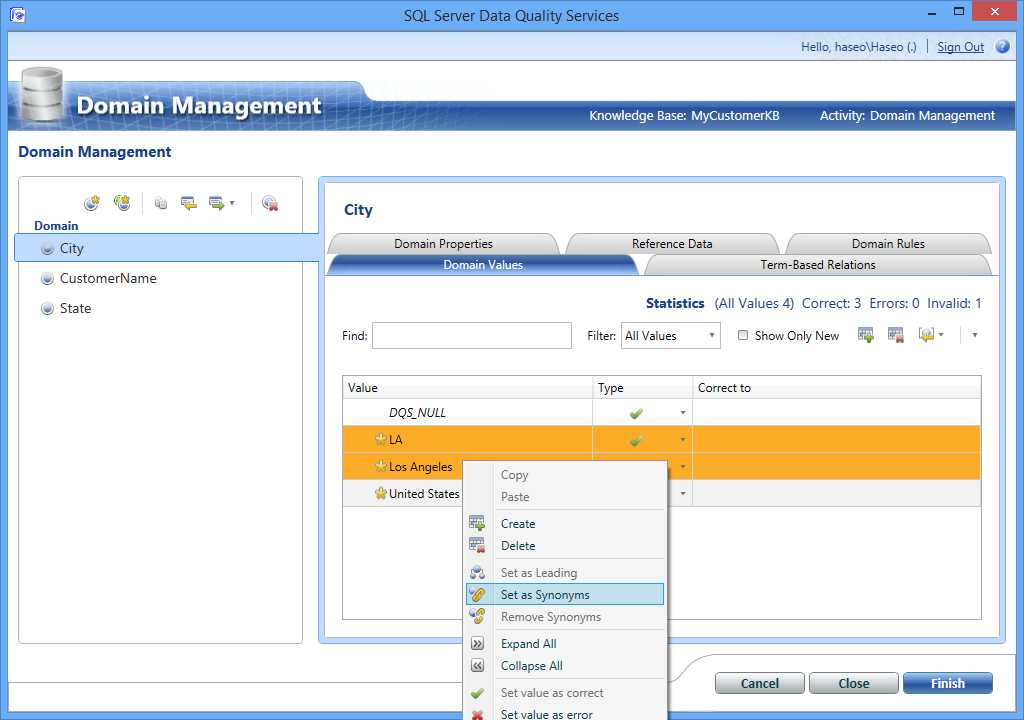Click the Import values icon
Screen dimensions: 1024x720
[926, 335]
